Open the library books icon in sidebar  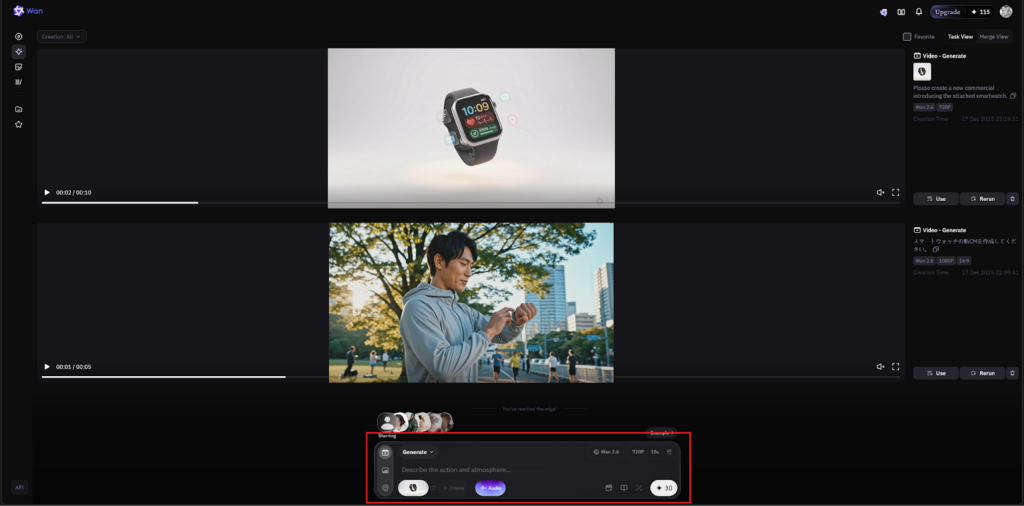tap(18, 82)
